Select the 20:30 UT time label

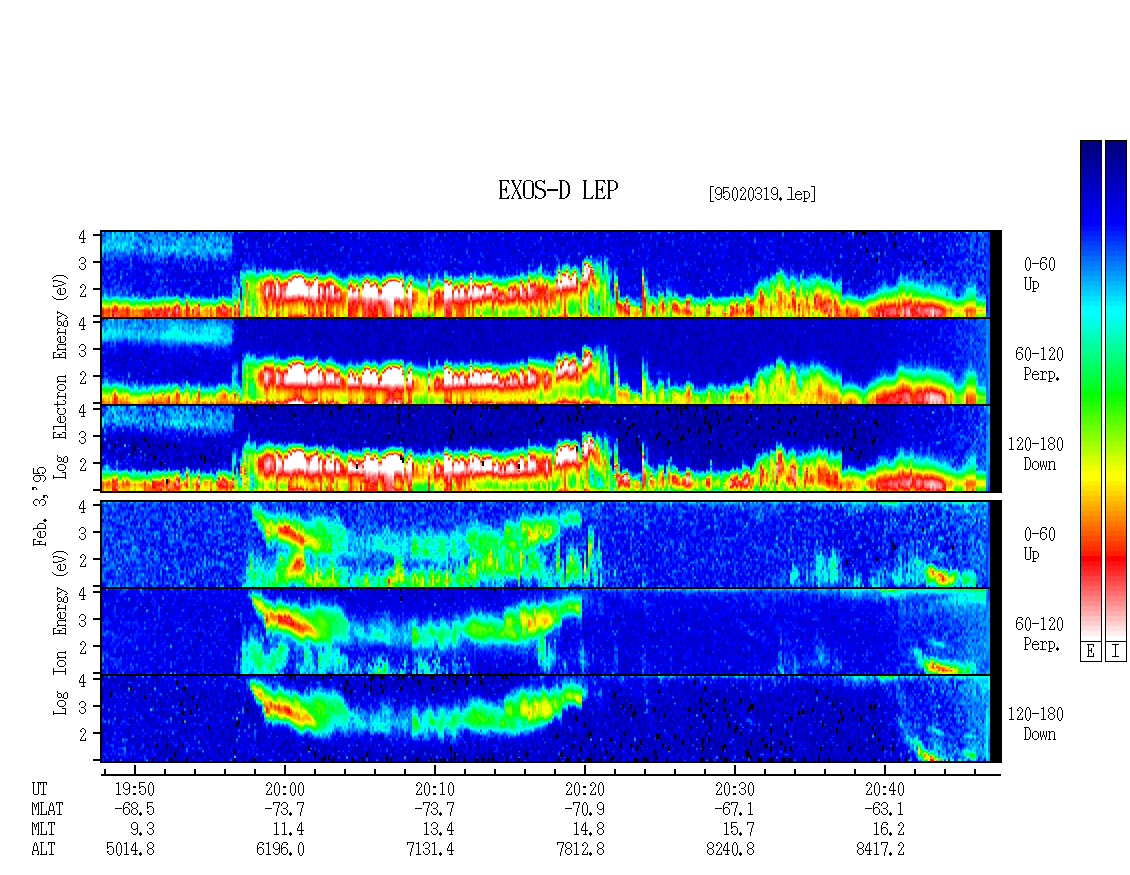pyautogui.click(x=734, y=789)
